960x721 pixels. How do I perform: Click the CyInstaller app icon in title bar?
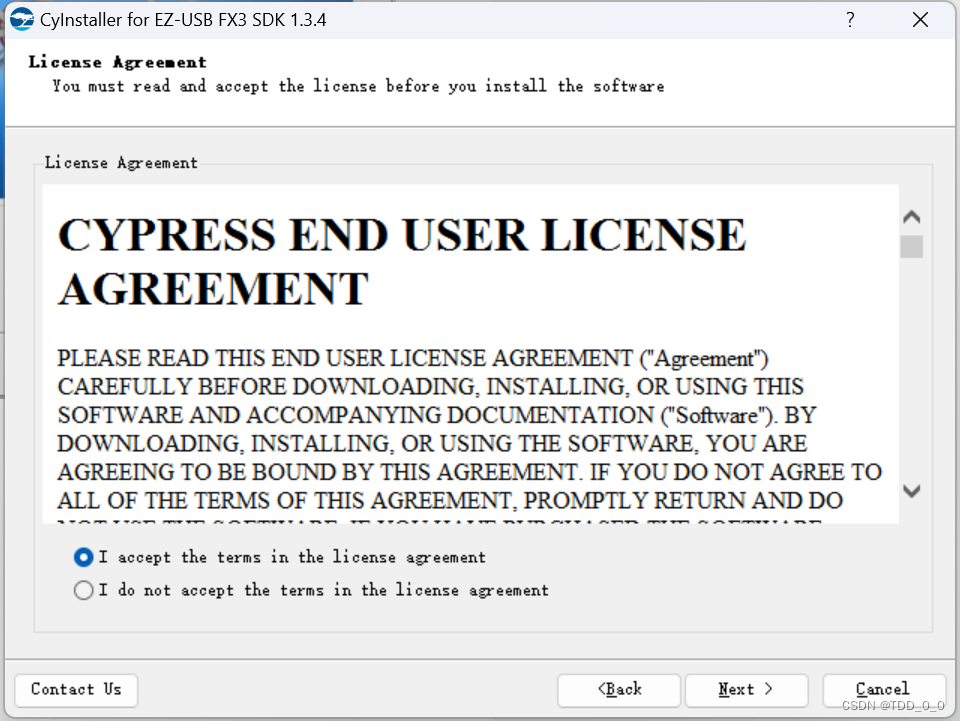point(22,20)
